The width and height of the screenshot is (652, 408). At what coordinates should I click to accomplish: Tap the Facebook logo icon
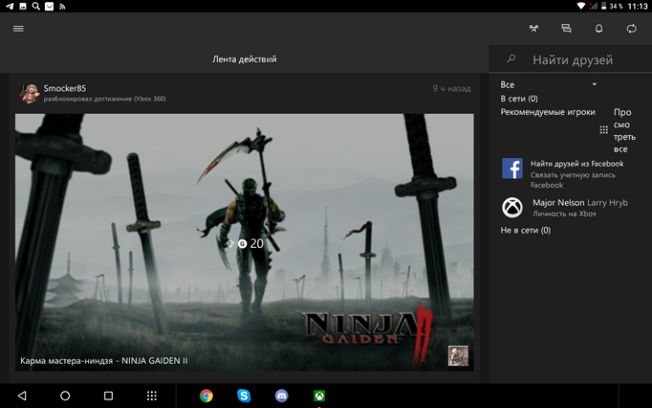512,168
